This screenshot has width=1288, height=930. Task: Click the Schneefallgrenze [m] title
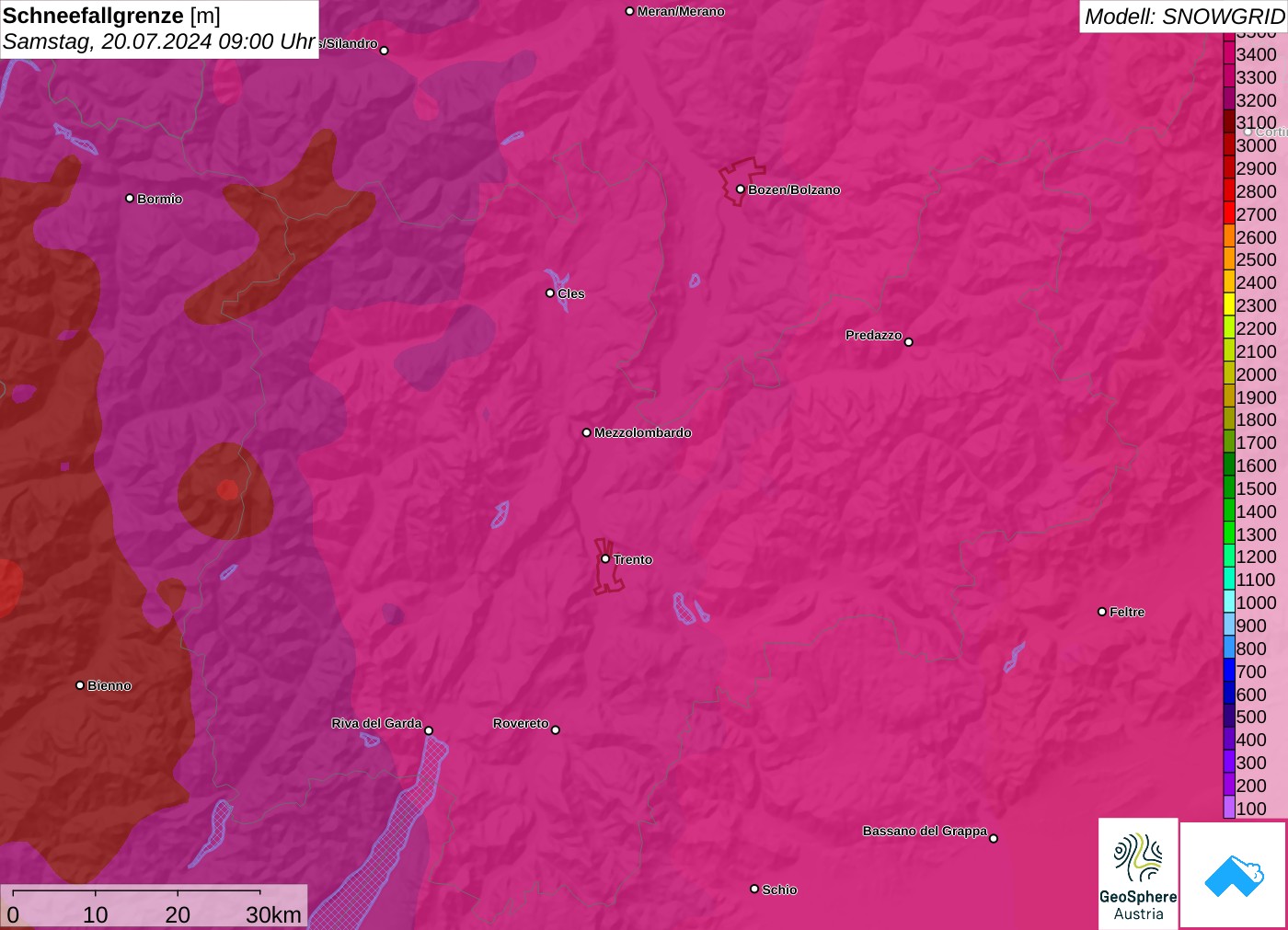tap(111, 16)
